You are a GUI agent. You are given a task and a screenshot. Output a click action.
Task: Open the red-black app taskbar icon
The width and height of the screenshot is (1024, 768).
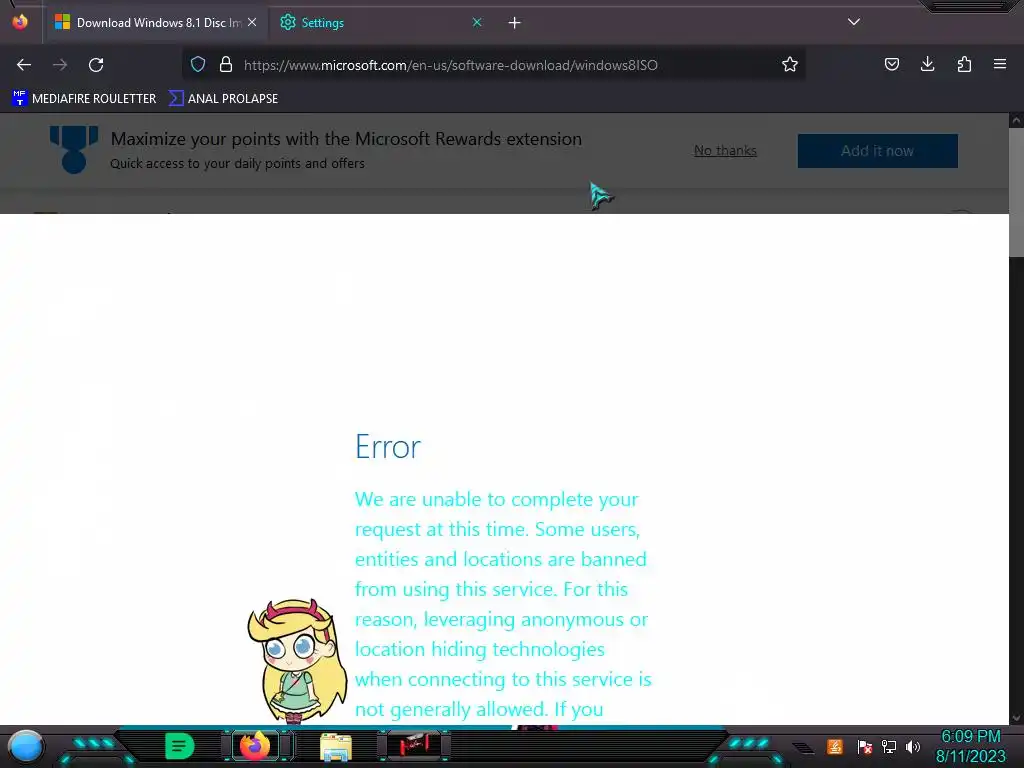[x=414, y=745]
